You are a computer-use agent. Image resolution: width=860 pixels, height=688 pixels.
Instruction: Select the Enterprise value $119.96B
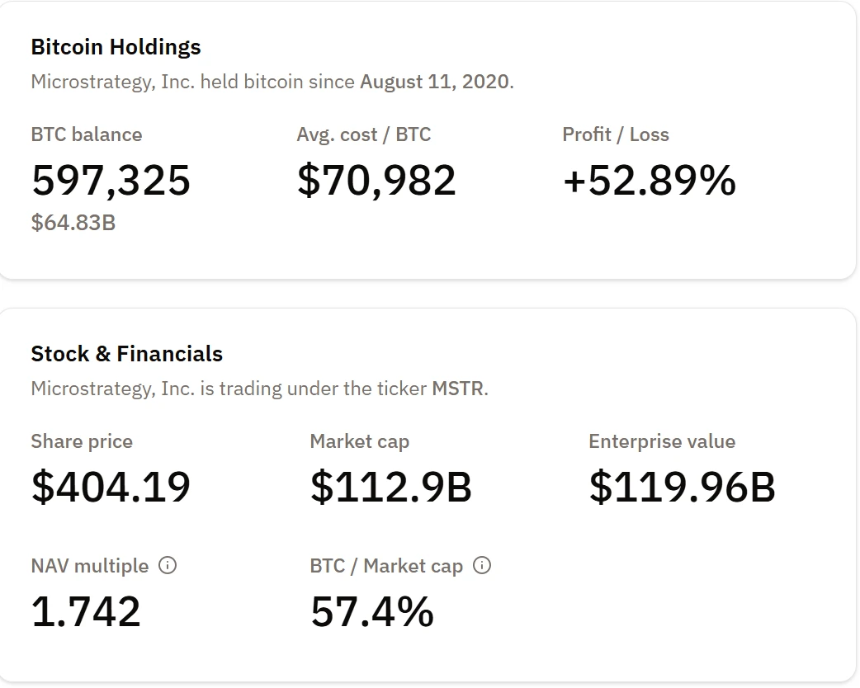pos(681,487)
